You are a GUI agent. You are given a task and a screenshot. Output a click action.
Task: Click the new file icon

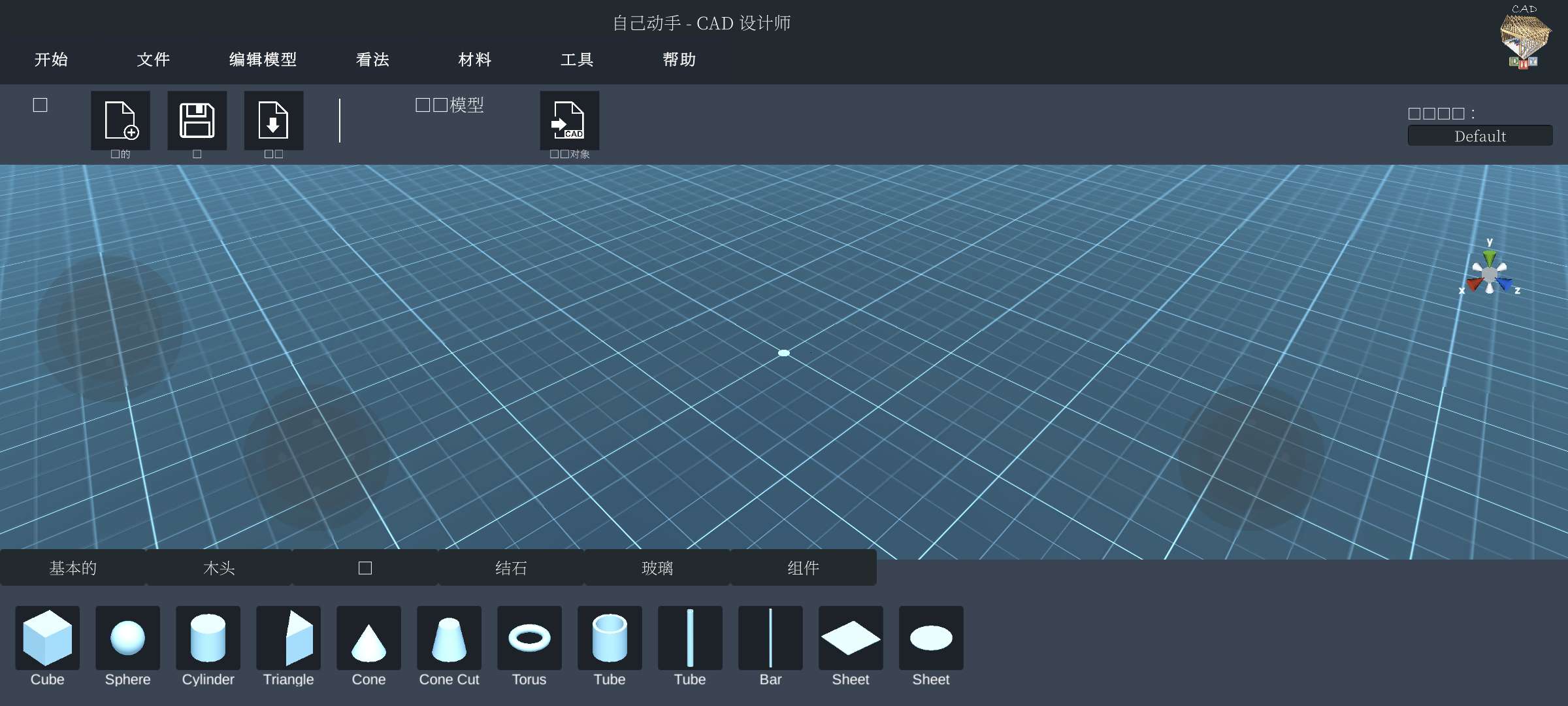tap(119, 120)
